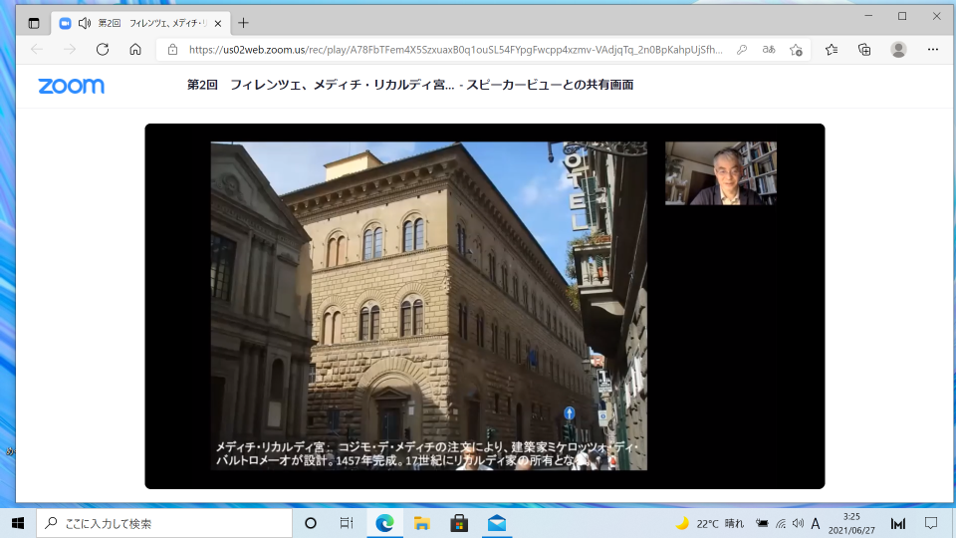956x538 pixels.
Task: Open the user profile avatar icon
Action: (898, 49)
